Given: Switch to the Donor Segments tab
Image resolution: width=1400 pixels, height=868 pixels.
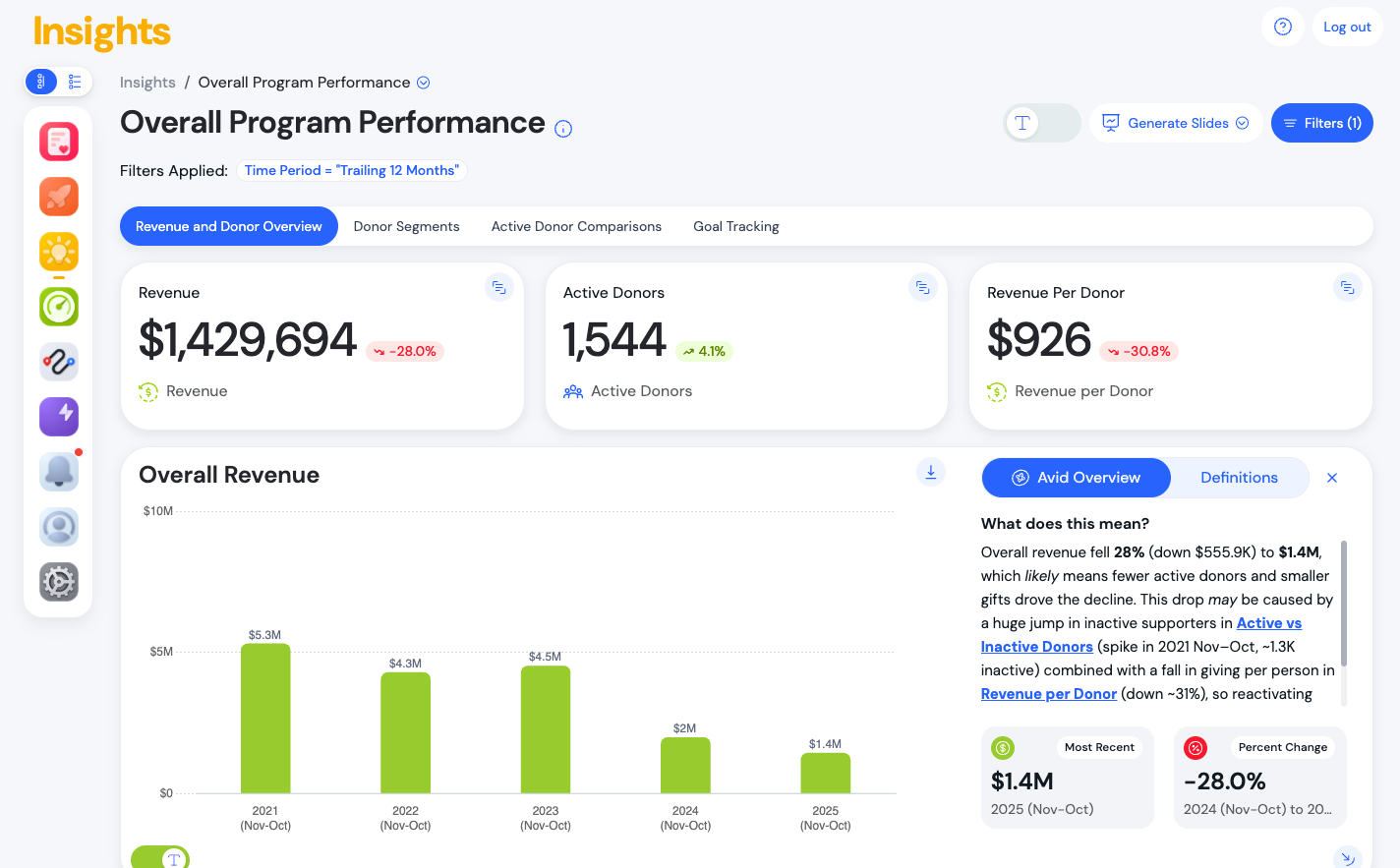Looking at the screenshot, I should pyautogui.click(x=406, y=226).
